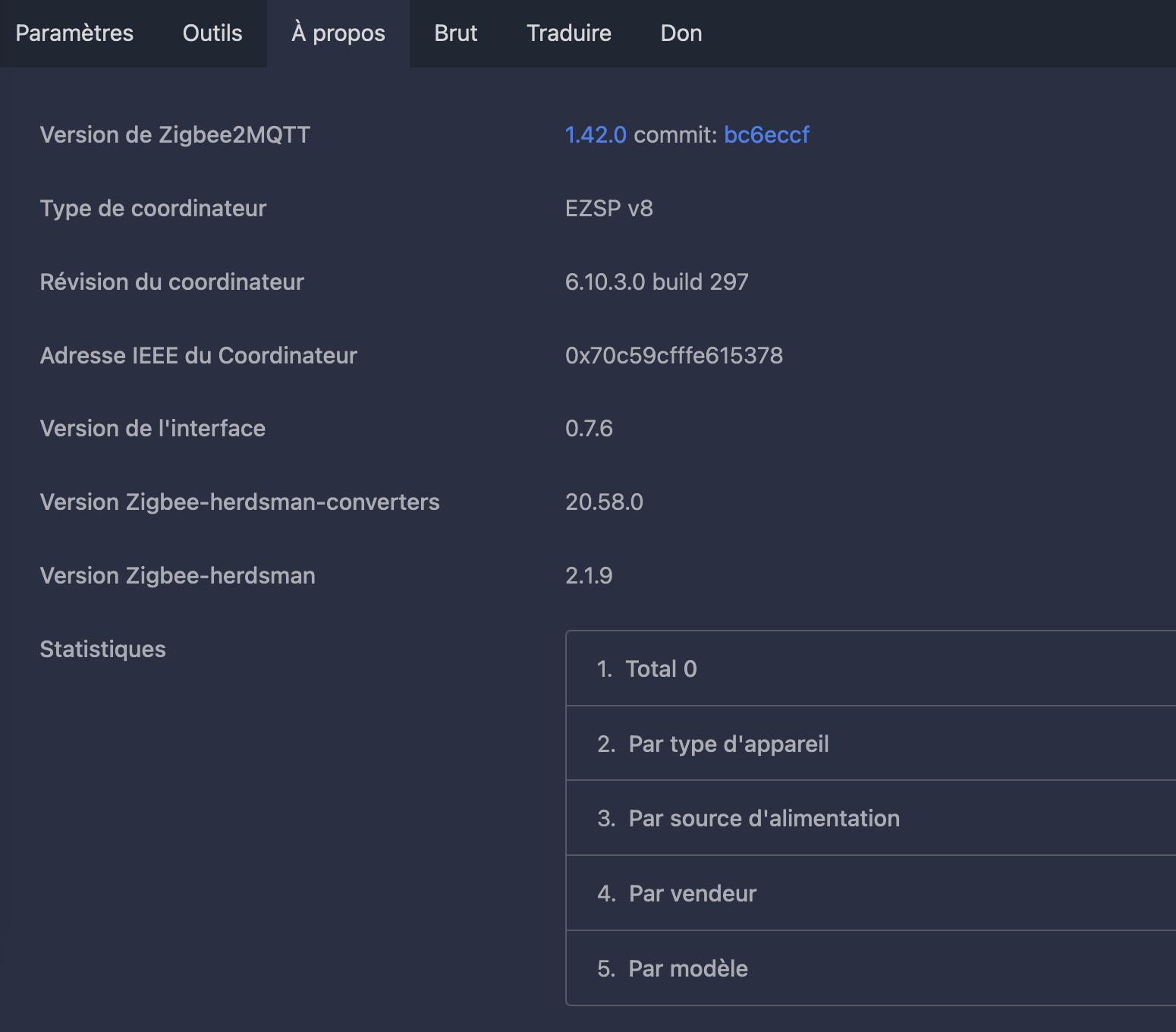Switch to the Outils tab
This screenshot has width=1176, height=1032.
(x=212, y=33)
